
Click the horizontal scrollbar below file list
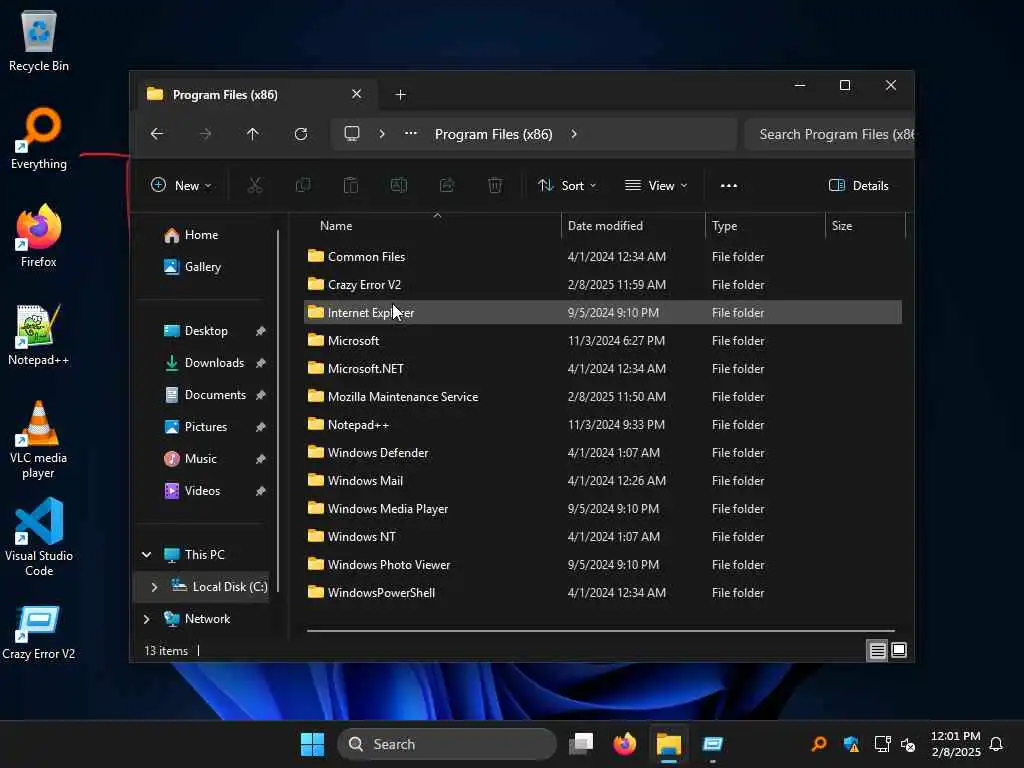[600, 631]
